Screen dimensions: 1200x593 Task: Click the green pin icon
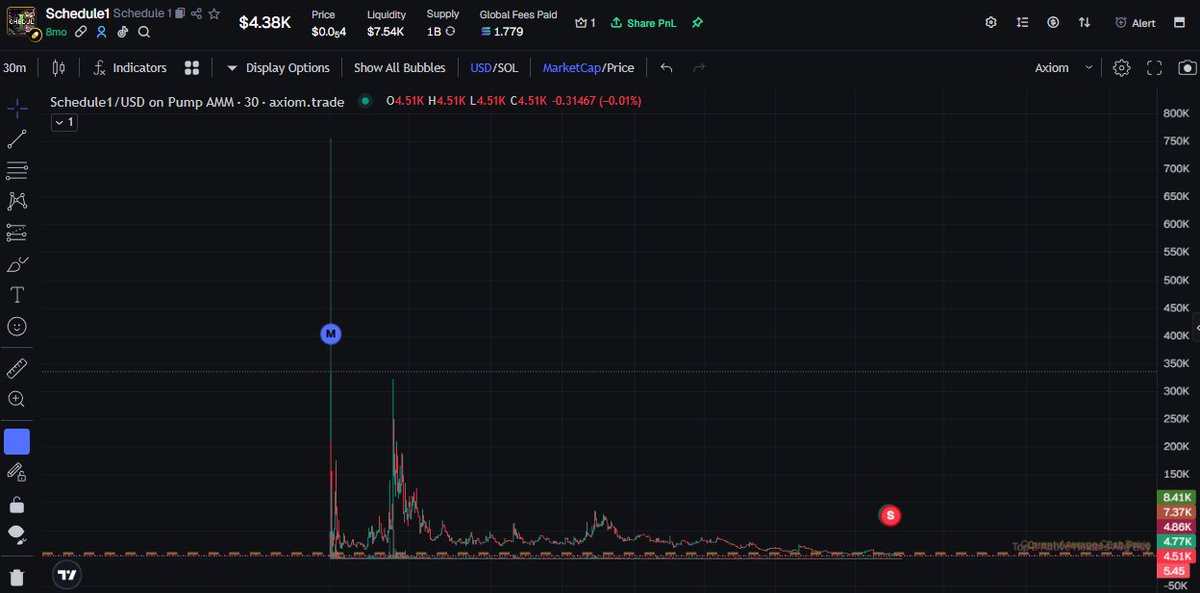coord(697,22)
